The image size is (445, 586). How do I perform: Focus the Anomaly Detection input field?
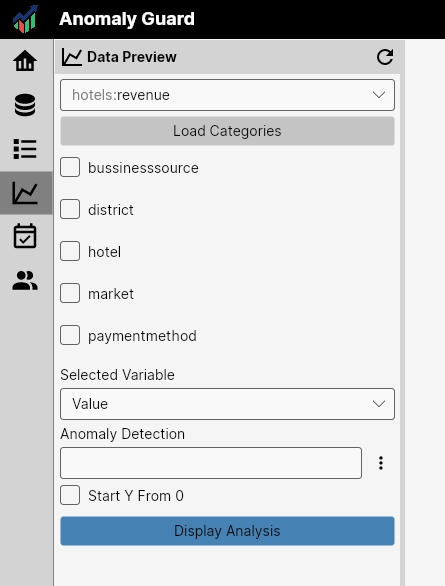211,463
